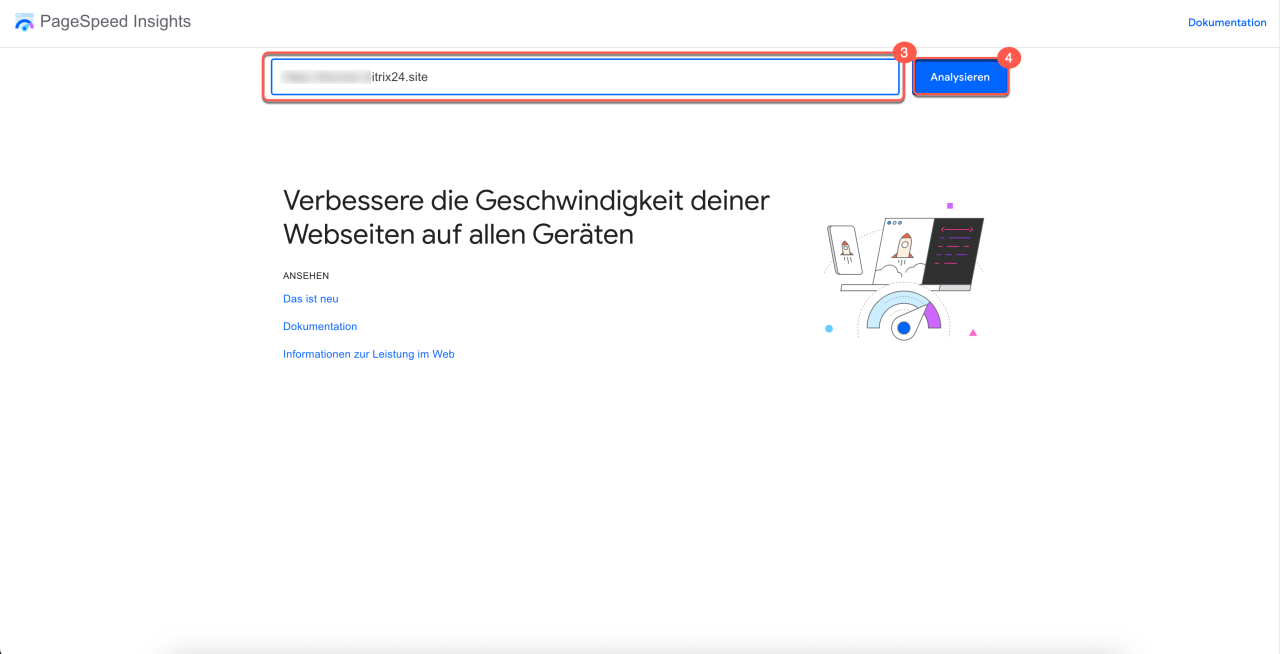Image resolution: width=1280 pixels, height=654 pixels.
Task: Click the 'PageSpeed Insights' title text
Action: coord(115,21)
